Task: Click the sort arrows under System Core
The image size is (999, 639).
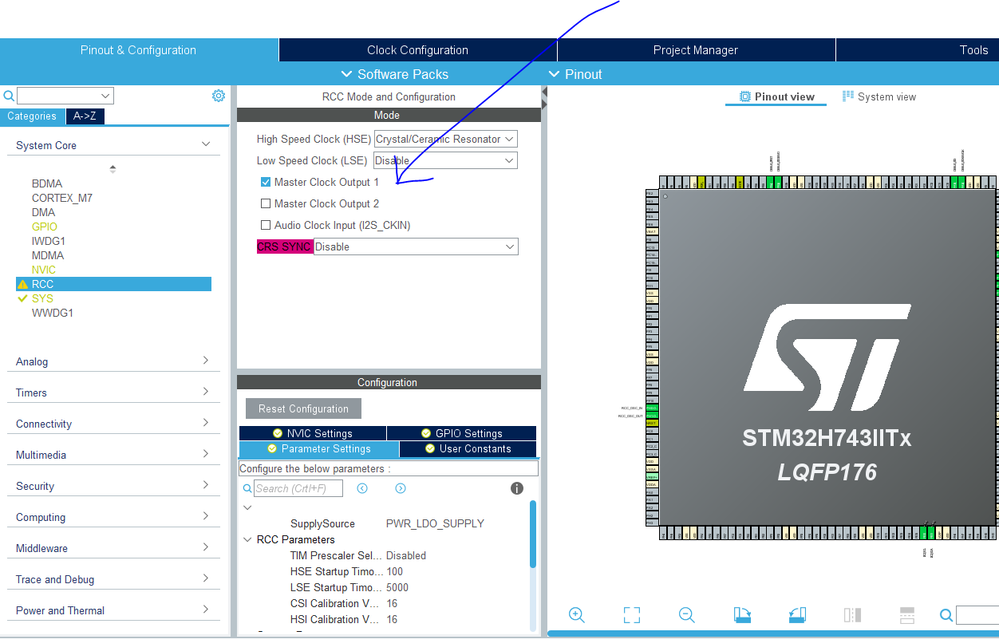Action: pos(113,169)
